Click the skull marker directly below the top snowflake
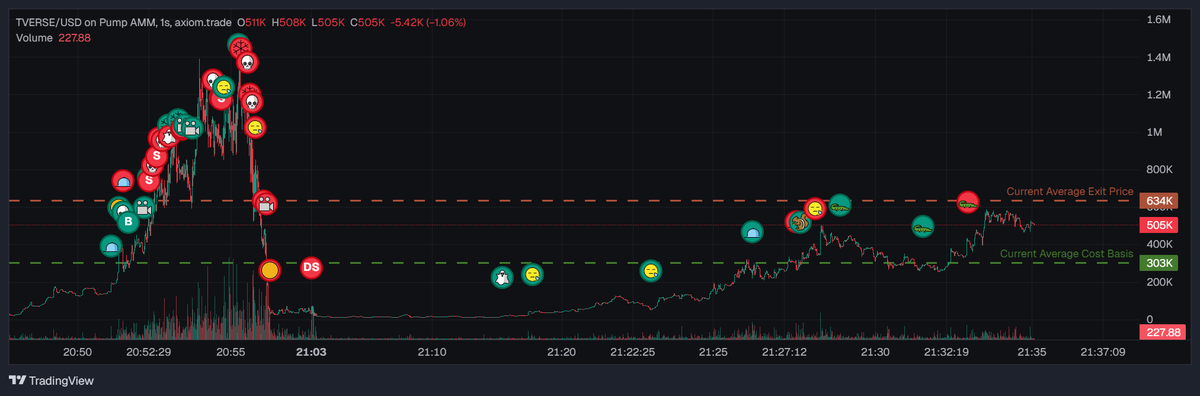1200x396 pixels. (x=247, y=62)
